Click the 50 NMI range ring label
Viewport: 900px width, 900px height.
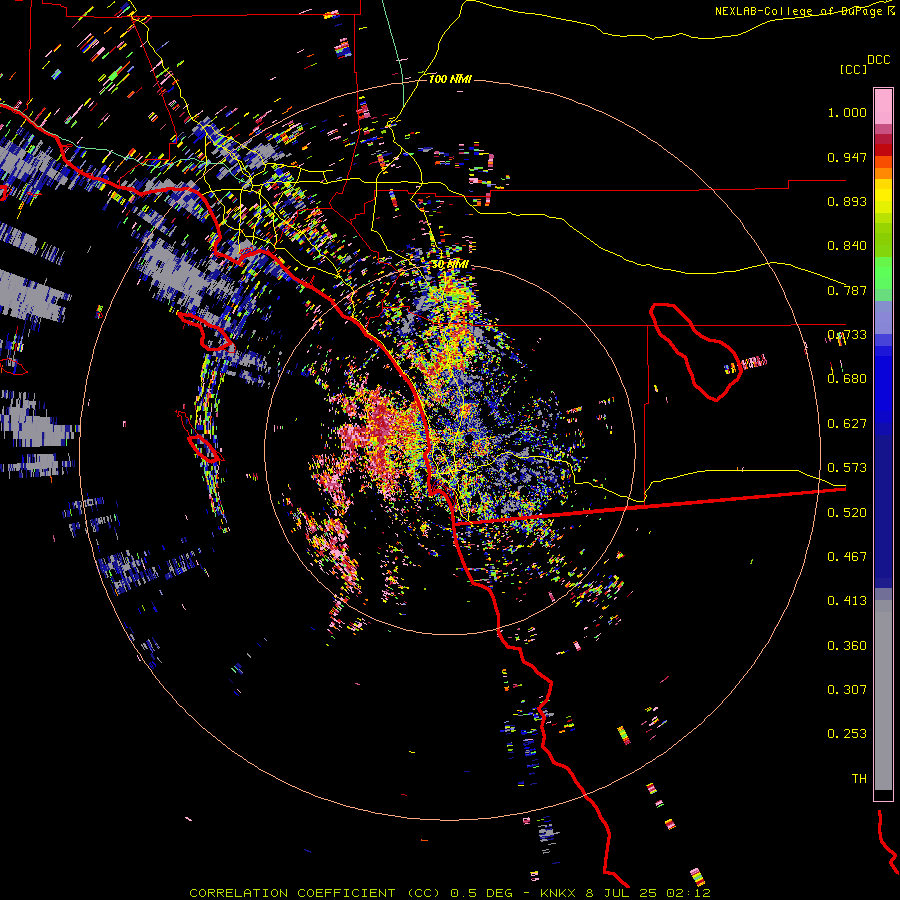coord(450,265)
